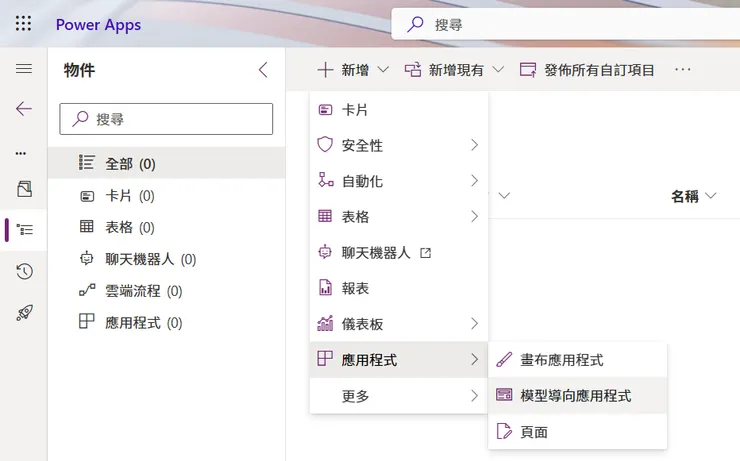The height and width of the screenshot is (461, 740).
Task: Expand 自動化 submenu arrow
Action: (x=474, y=181)
